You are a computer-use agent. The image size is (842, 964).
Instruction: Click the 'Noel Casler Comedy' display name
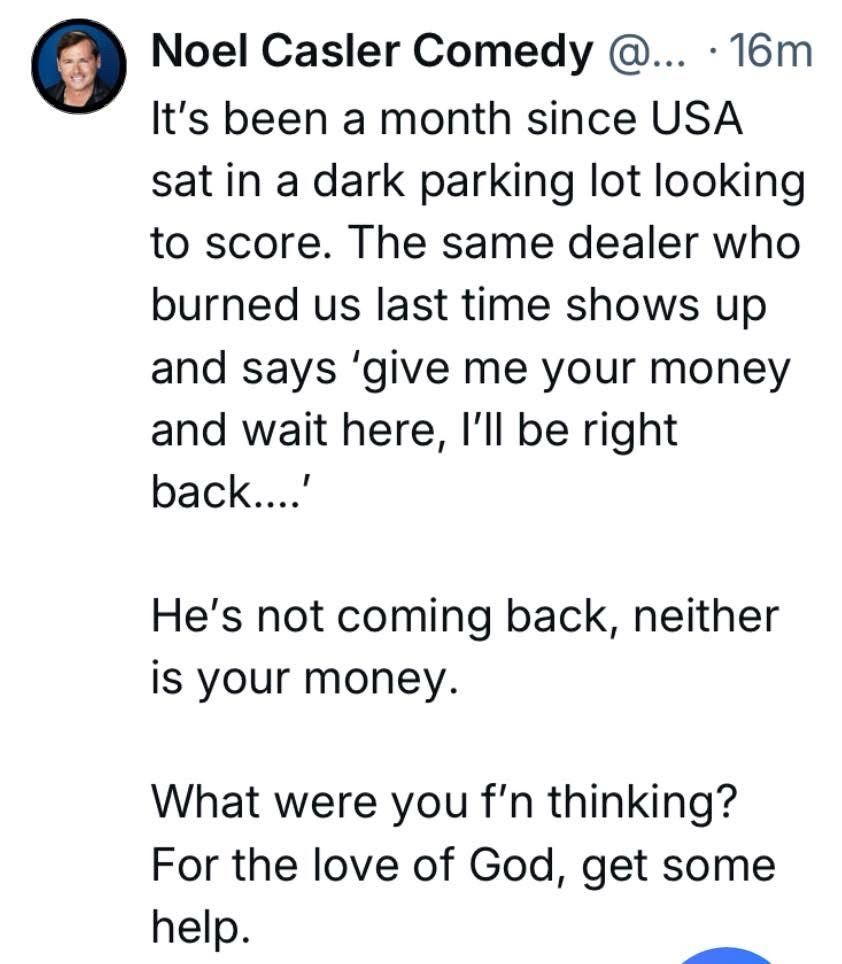[x=372, y=52]
